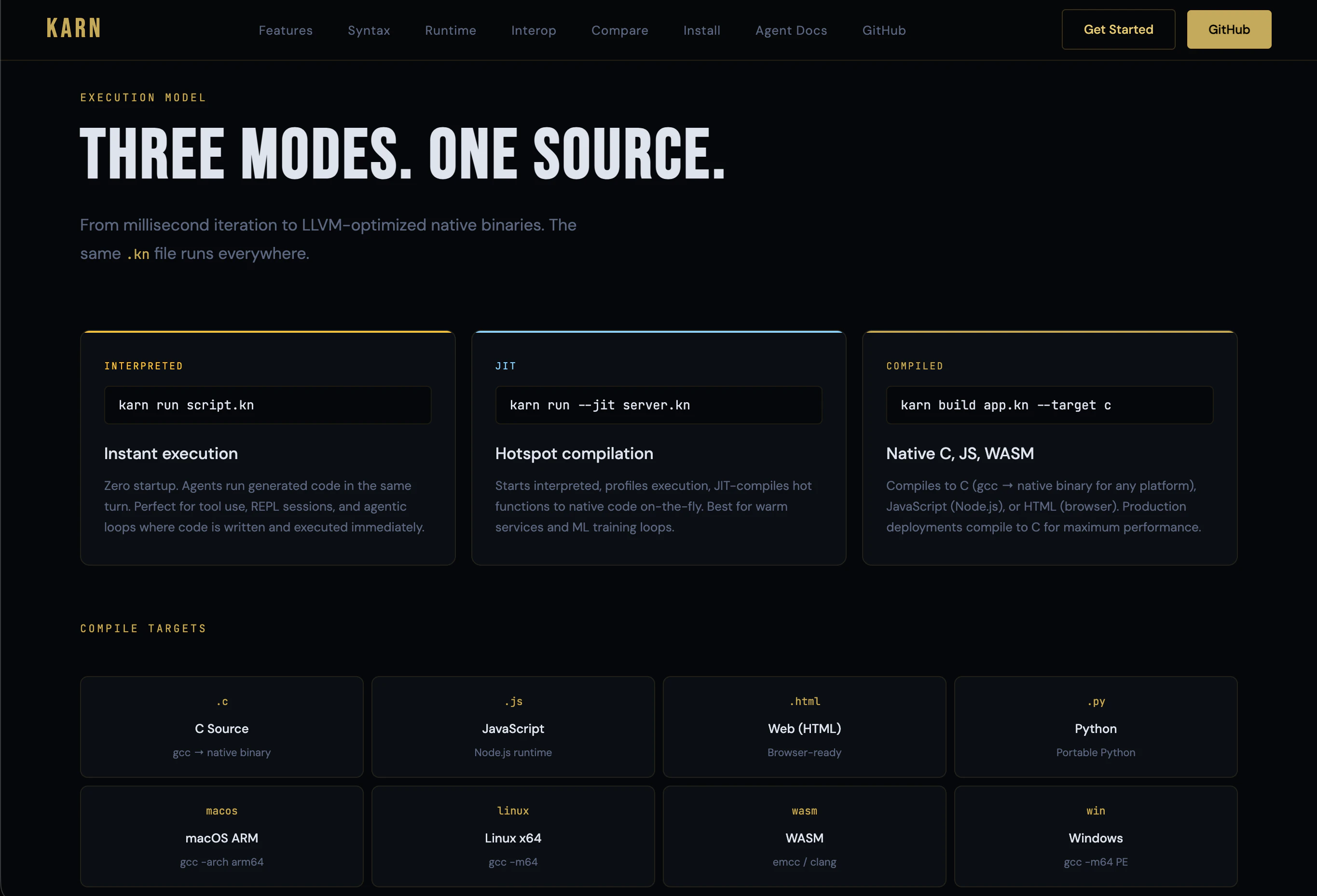
Task: Choose the macOS ARM target card
Action: pos(221,837)
